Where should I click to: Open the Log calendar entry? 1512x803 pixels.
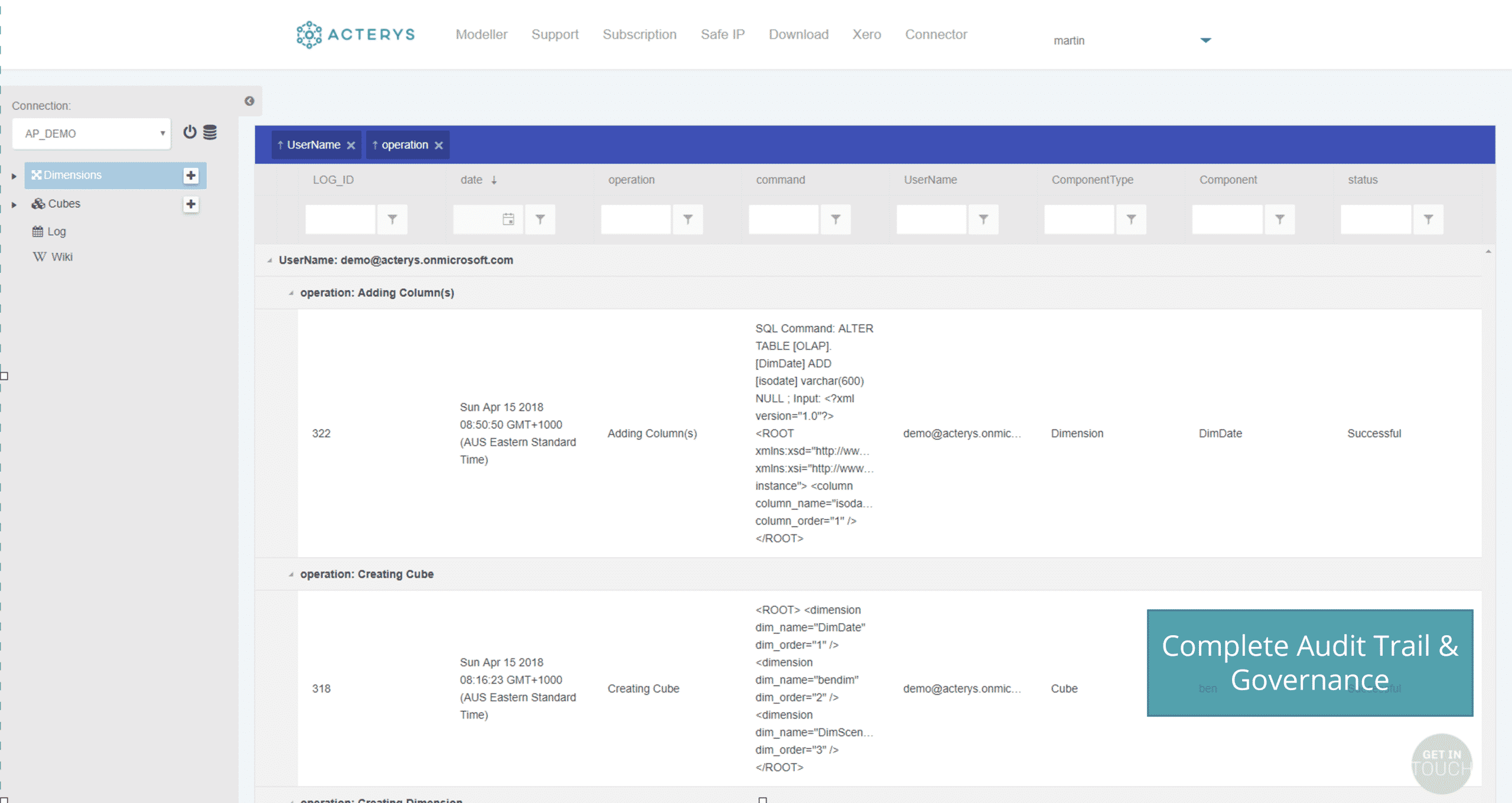pyautogui.click(x=49, y=232)
